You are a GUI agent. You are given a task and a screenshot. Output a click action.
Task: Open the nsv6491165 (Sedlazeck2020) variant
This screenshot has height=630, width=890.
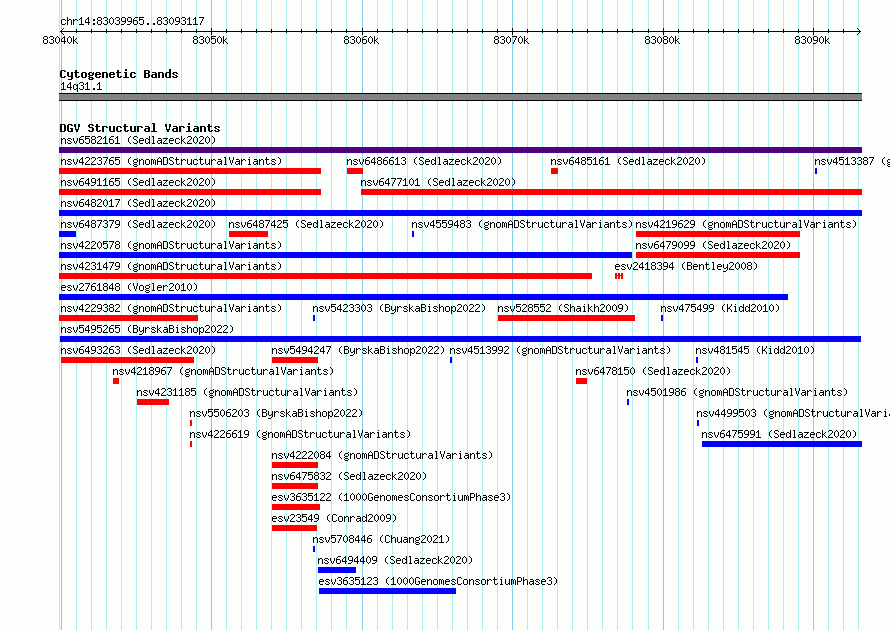138,182
